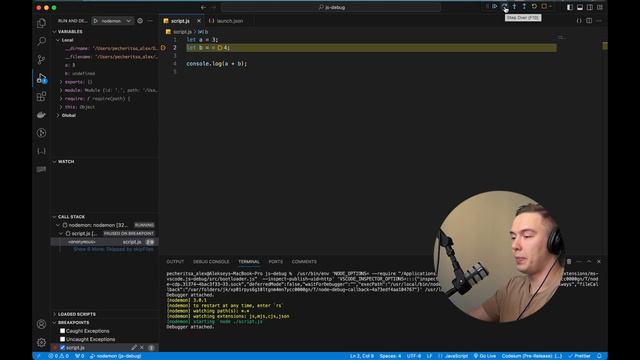
Task: Expand the exports variable
Action: pos(61,82)
